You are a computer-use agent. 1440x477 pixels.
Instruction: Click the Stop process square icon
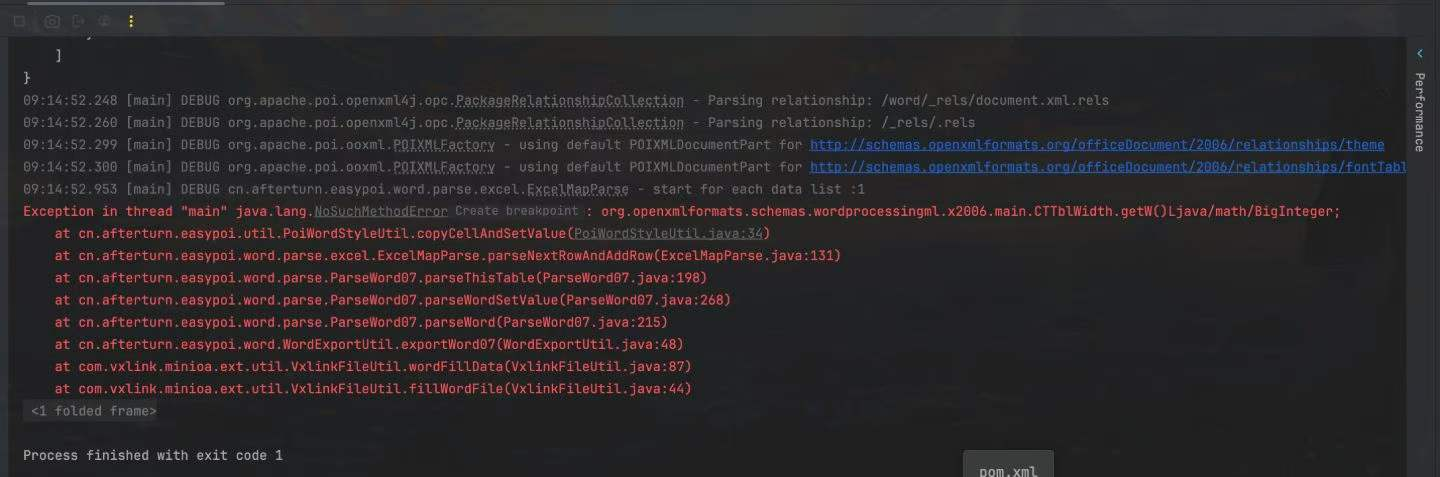[20, 21]
